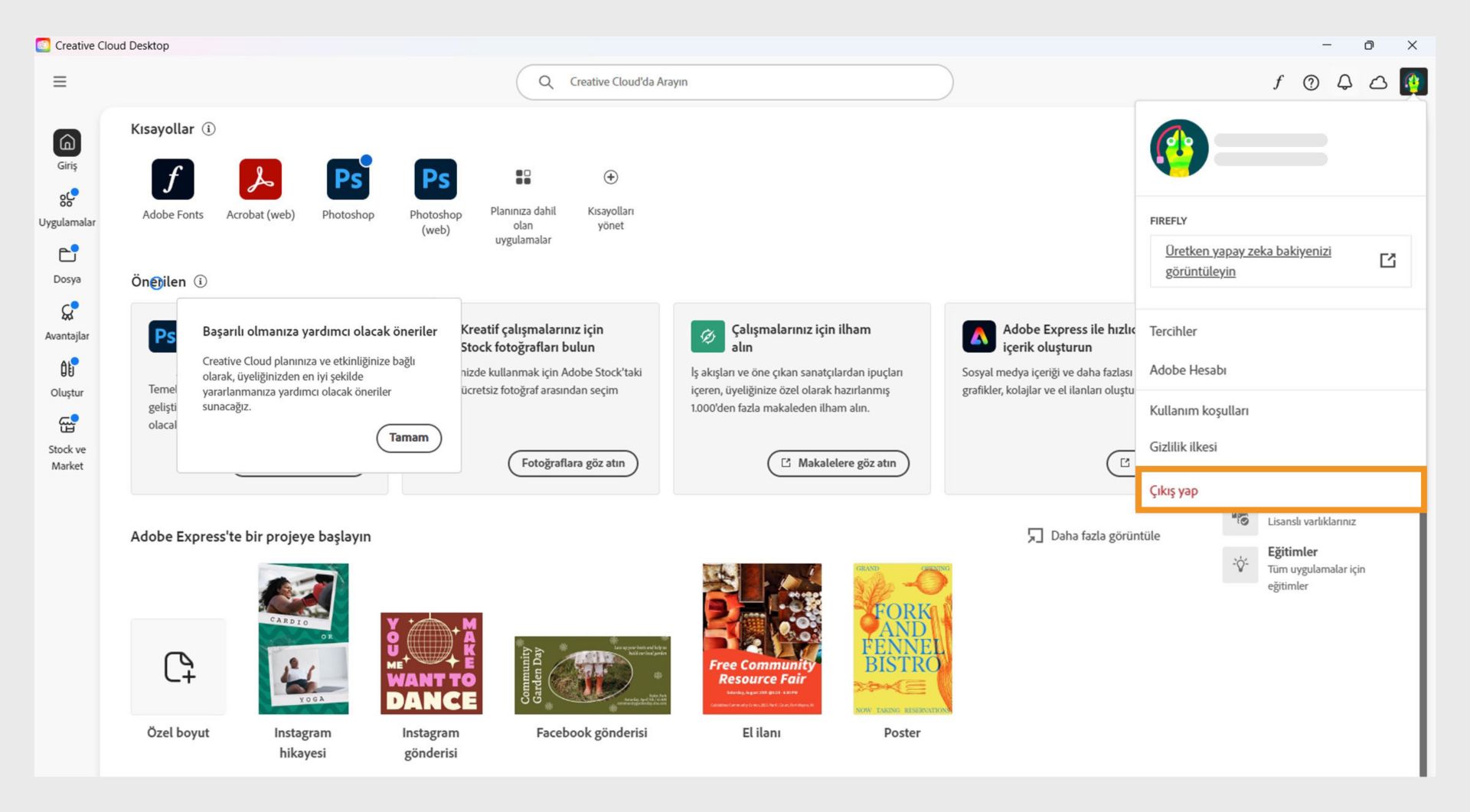The width and height of the screenshot is (1470, 812).
Task: Open the cloud activity icon
Action: point(1378,82)
